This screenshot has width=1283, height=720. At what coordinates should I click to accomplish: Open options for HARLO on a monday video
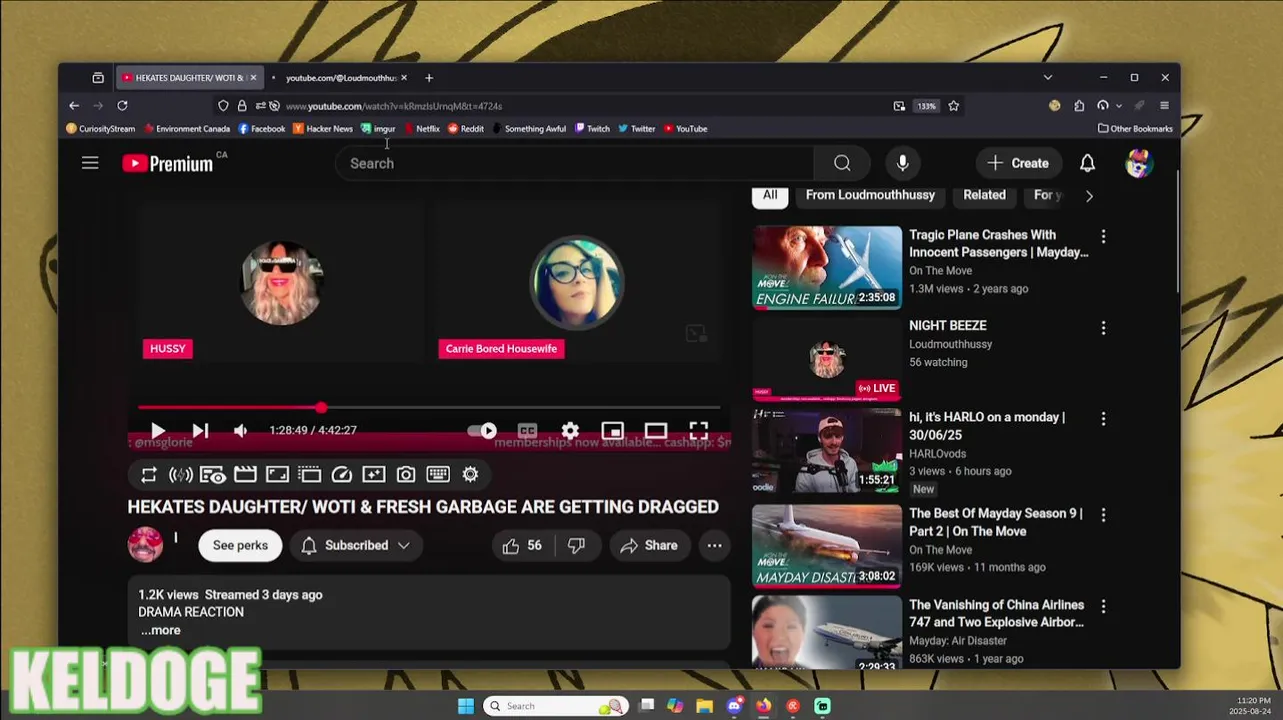point(1103,420)
